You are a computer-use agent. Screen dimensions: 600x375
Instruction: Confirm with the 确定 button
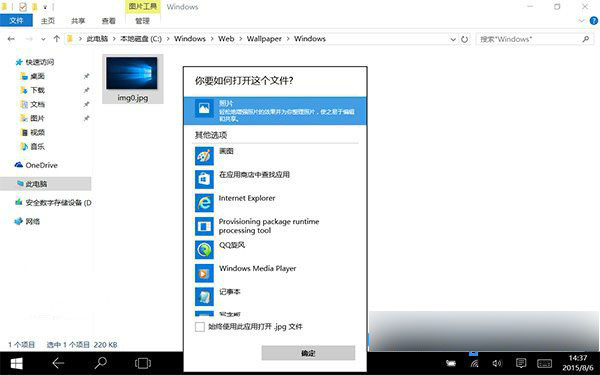click(x=308, y=353)
